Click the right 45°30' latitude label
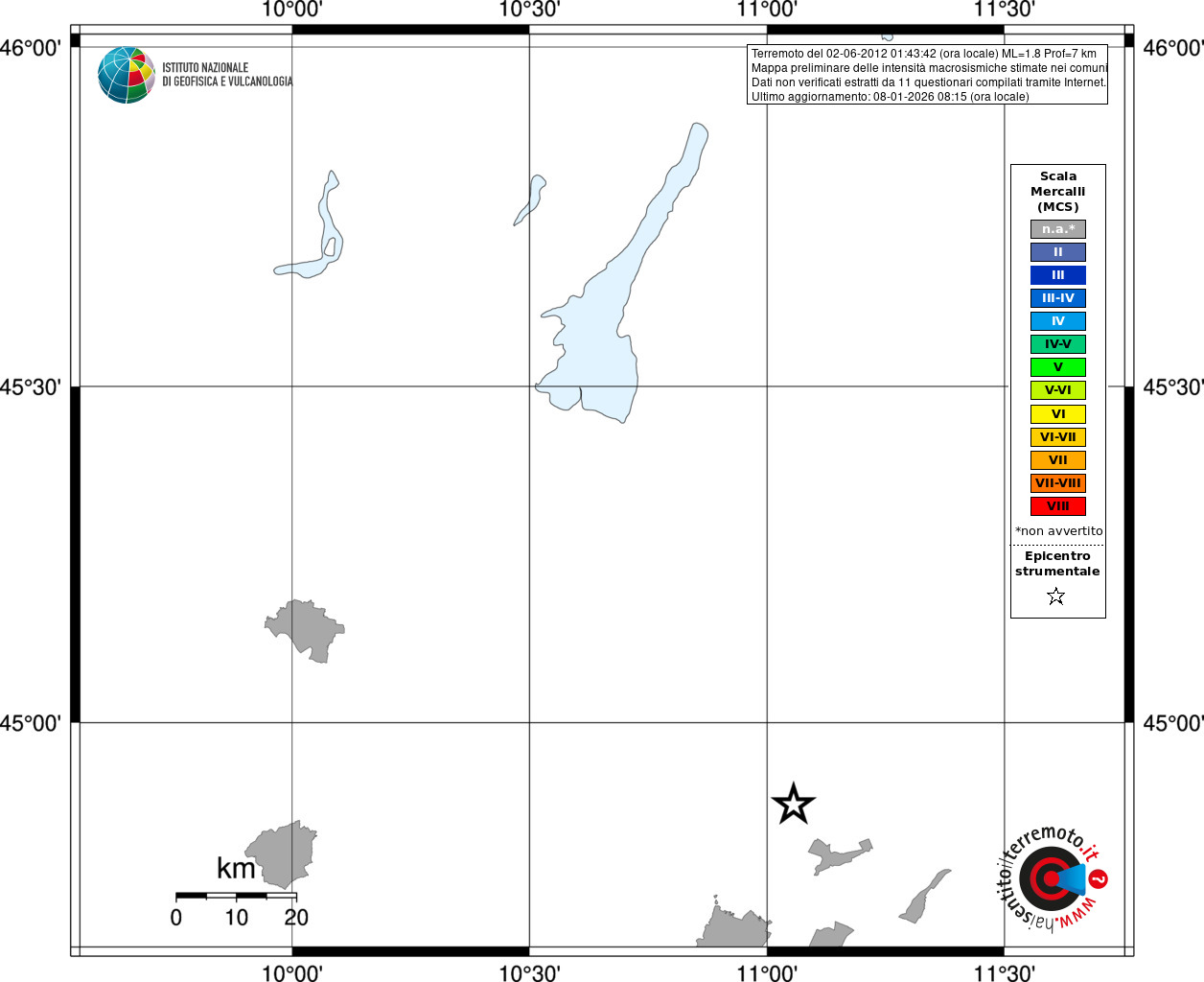The image size is (1204, 982). pos(1173,387)
